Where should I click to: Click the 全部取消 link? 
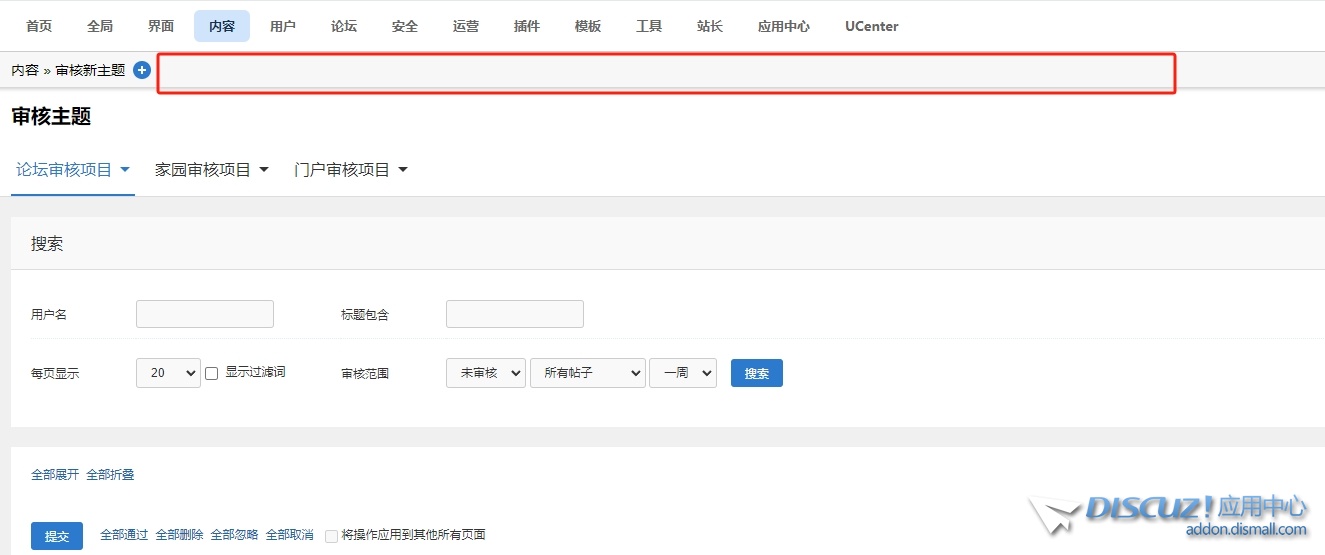tap(289, 535)
